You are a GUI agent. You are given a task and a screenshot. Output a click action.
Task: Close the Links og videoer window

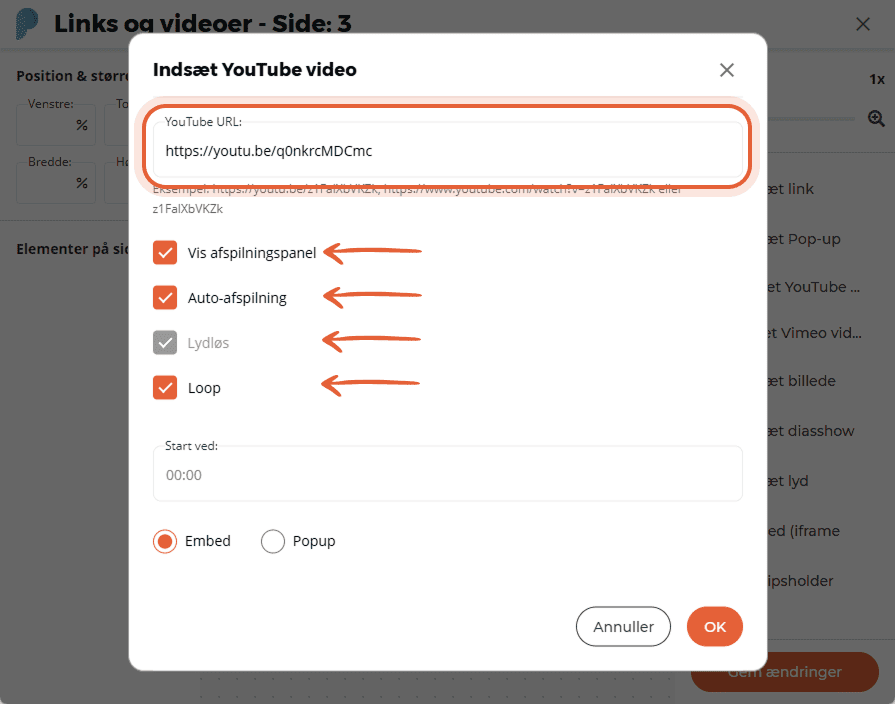coord(863,24)
